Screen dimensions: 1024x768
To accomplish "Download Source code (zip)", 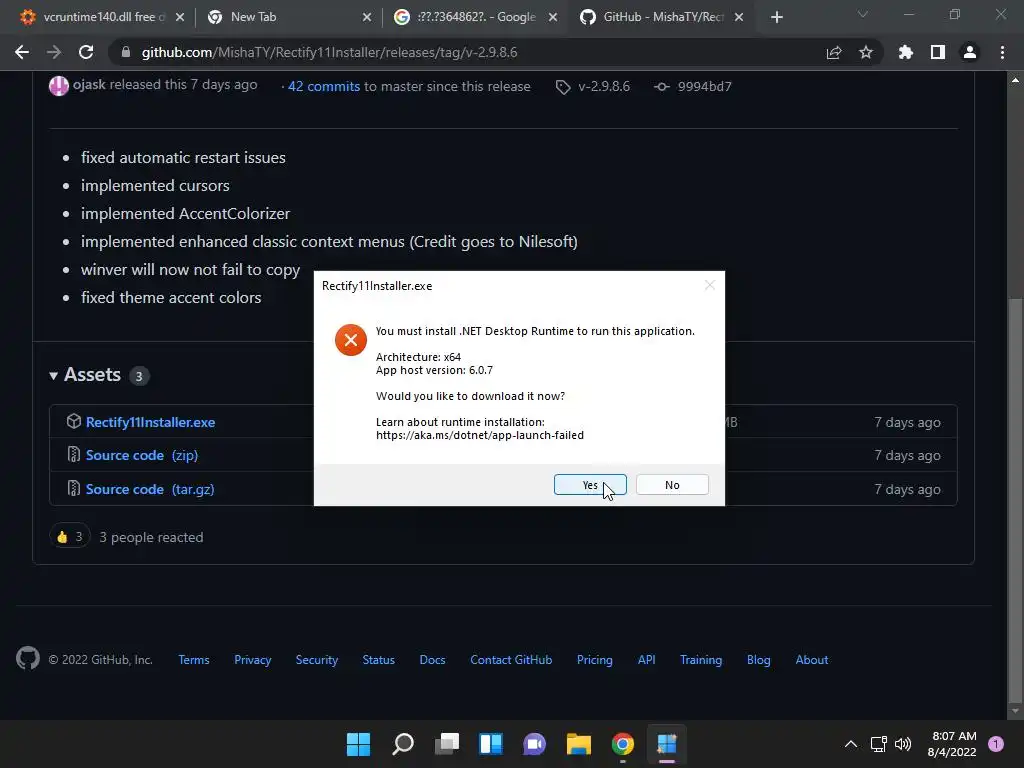I will point(142,455).
